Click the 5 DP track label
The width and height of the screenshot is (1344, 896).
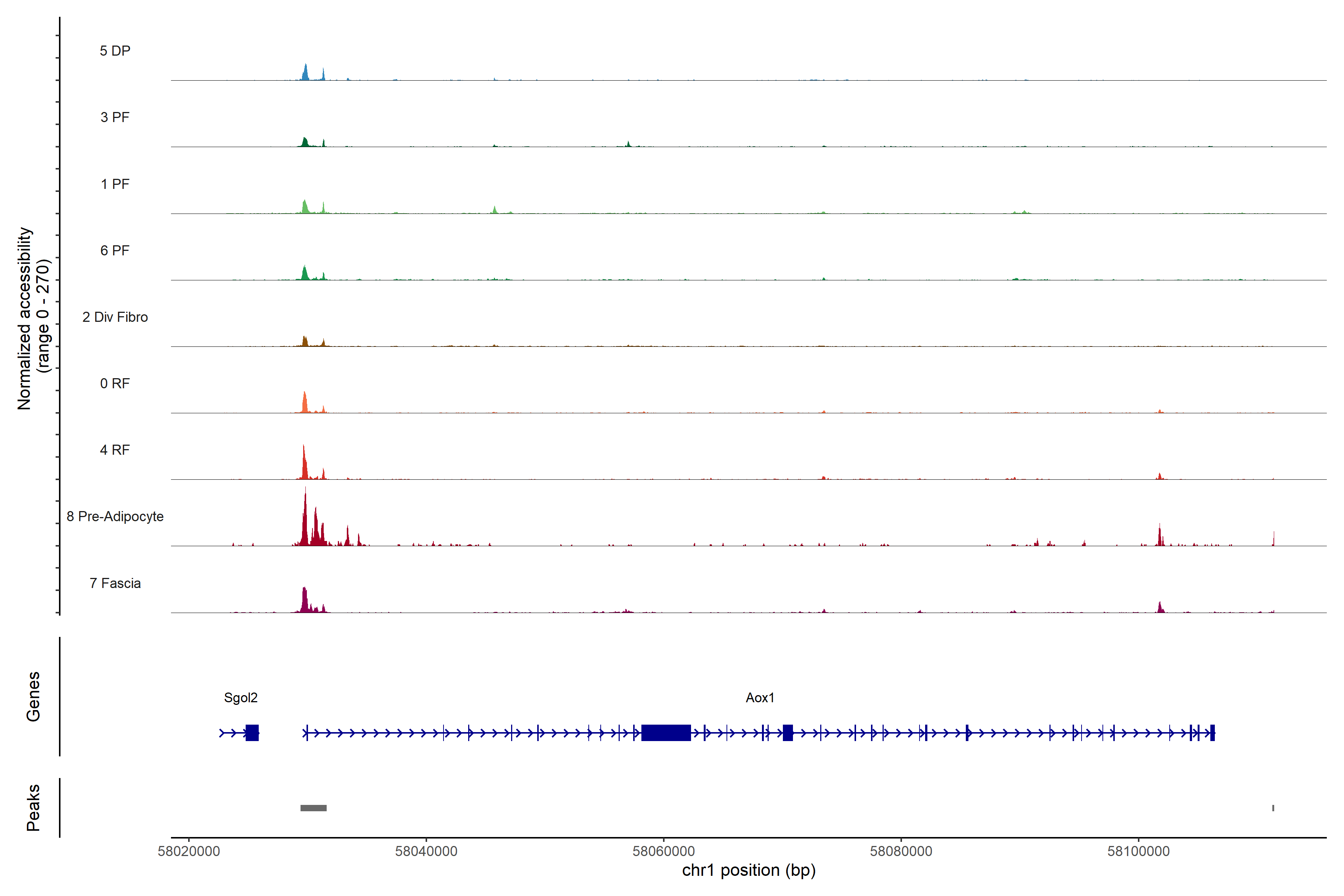click(115, 51)
